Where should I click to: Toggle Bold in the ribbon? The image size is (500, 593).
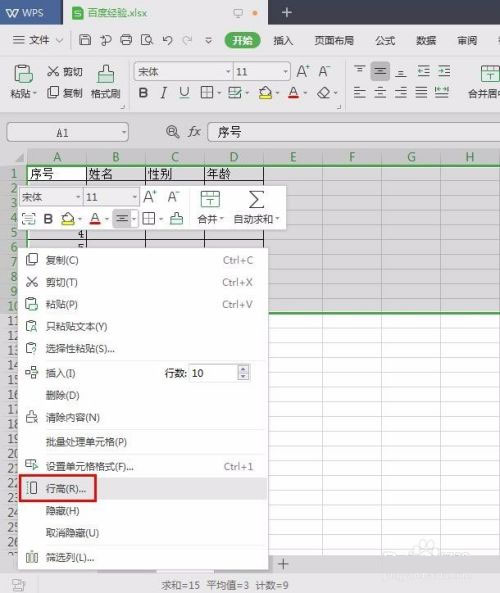coord(143,93)
